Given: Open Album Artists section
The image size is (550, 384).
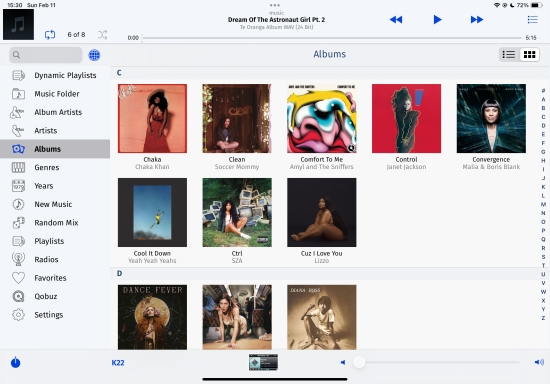Looking at the screenshot, I should (x=55, y=112).
